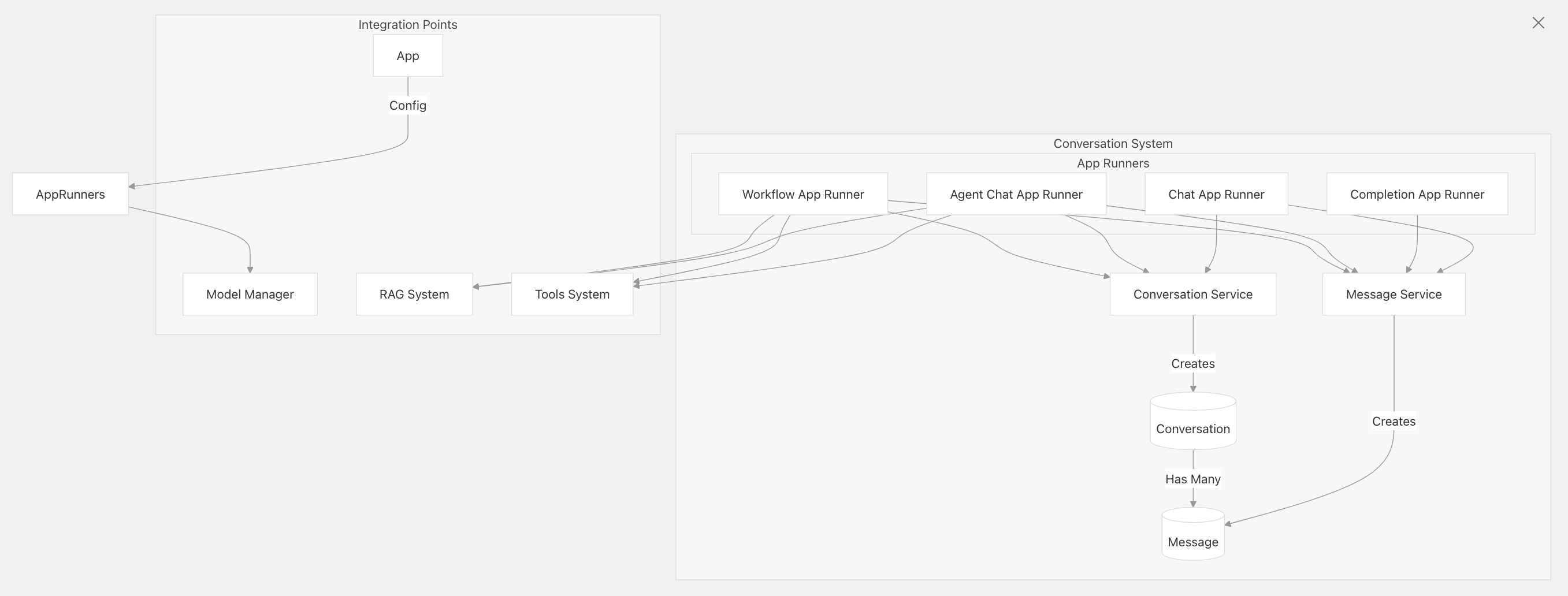Viewport: 1568px width, 596px height.
Task: Click Creates label below Message Service
Action: (x=1394, y=421)
